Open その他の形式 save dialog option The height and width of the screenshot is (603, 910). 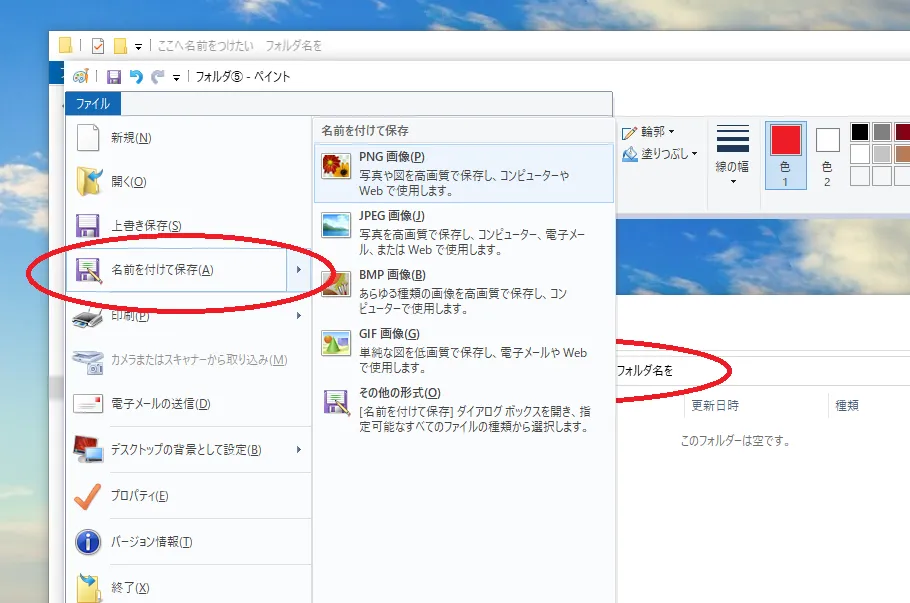pyautogui.click(x=463, y=409)
